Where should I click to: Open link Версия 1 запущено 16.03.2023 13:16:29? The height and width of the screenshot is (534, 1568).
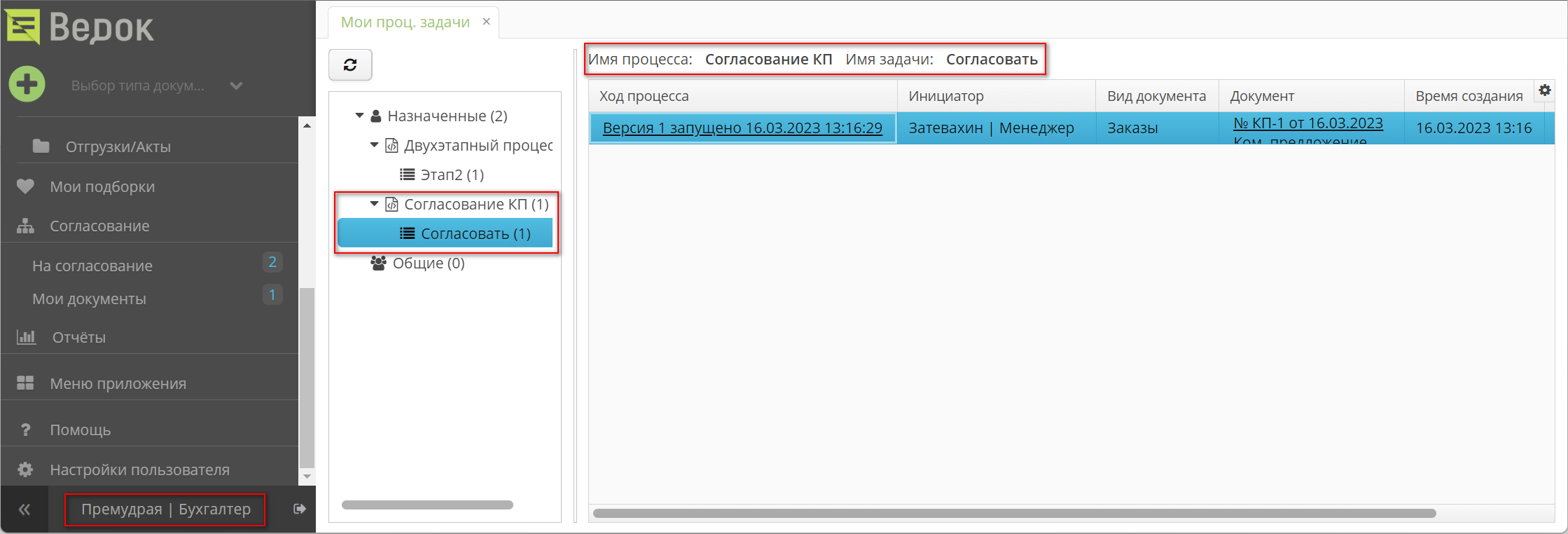(742, 128)
